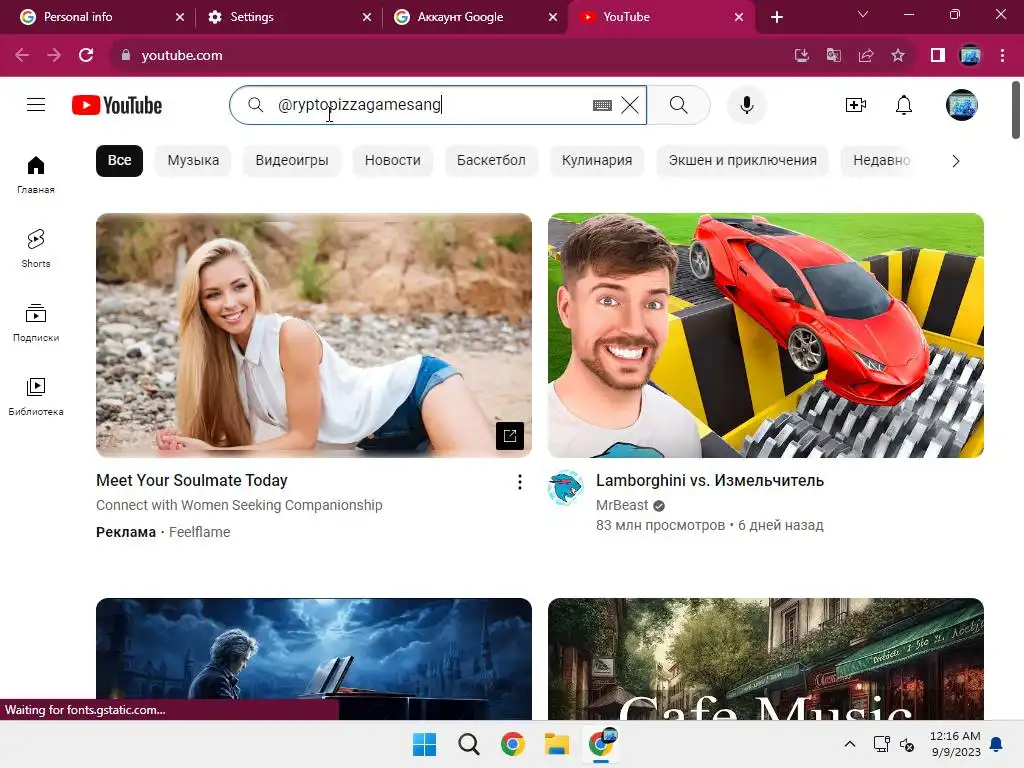Open Shorts from the sidebar
This screenshot has height=768, width=1024.
point(36,248)
